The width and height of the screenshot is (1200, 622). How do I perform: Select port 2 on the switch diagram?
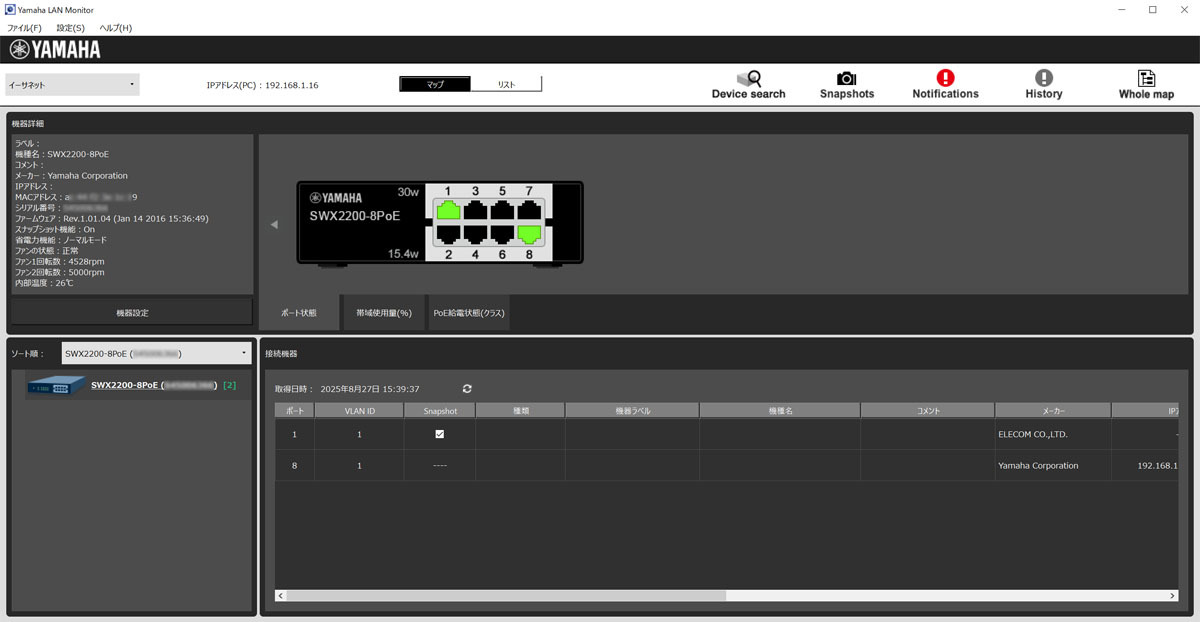point(446,235)
